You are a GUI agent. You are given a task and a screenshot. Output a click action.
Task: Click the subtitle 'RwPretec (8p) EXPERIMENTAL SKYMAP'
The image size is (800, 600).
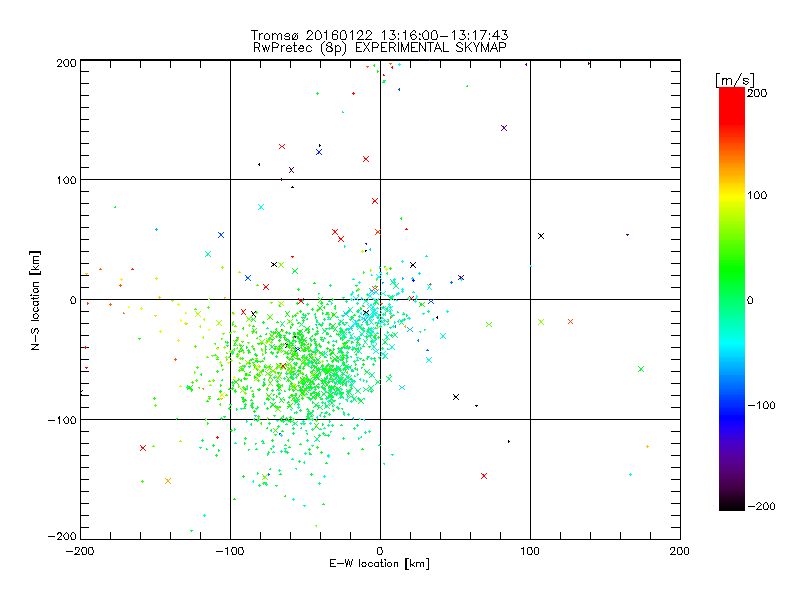[379, 48]
